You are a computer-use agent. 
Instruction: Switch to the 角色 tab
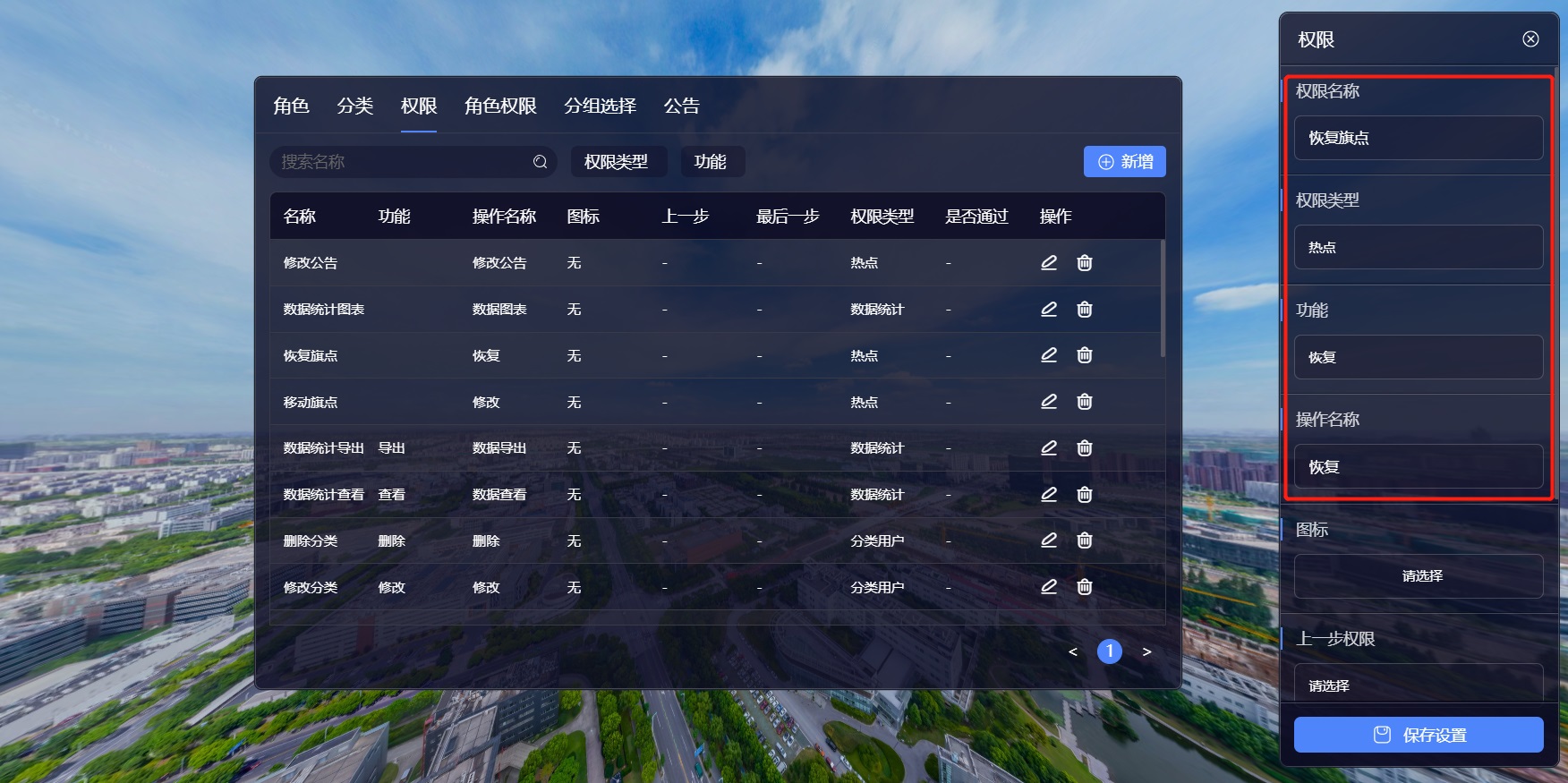click(x=291, y=106)
